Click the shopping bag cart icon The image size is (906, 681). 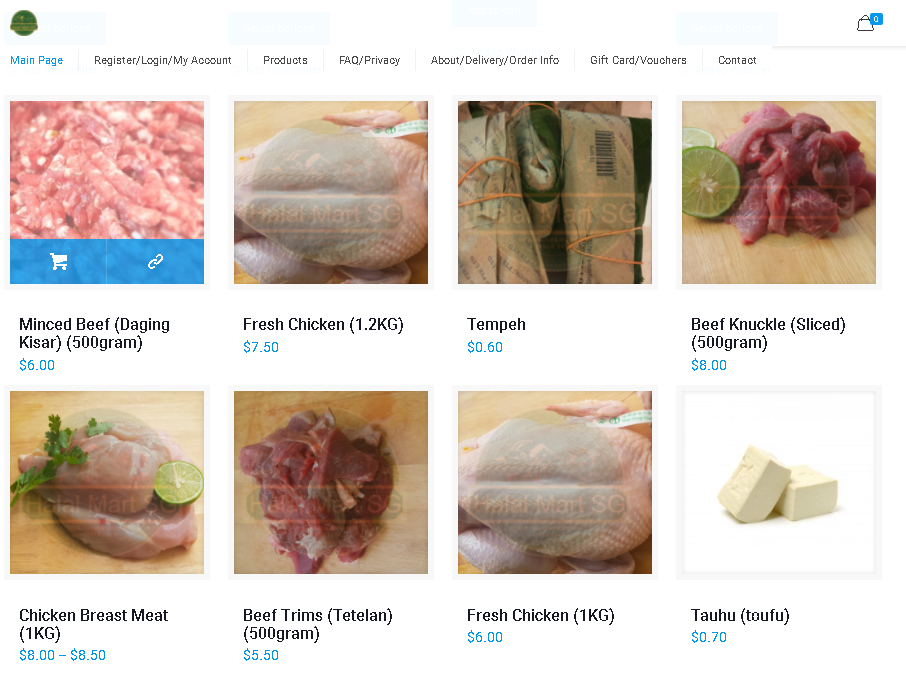pyautogui.click(x=866, y=24)
